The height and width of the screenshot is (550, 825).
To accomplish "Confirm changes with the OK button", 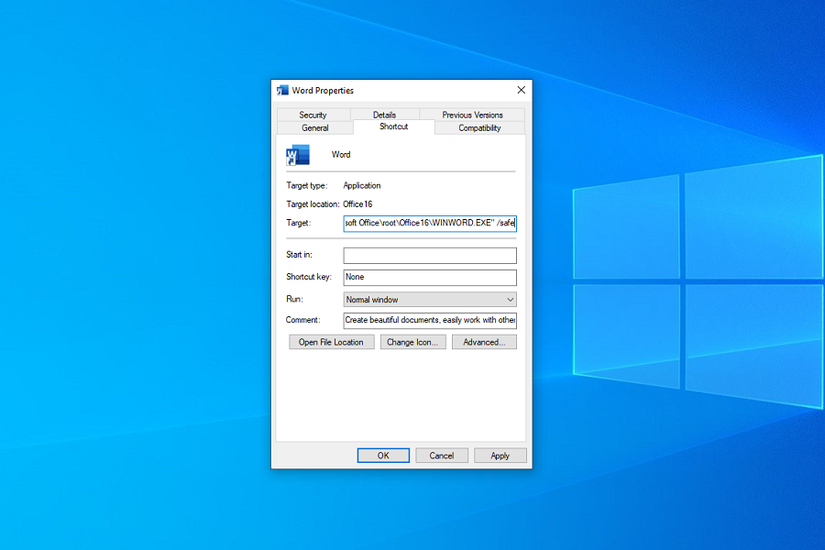I will 383,455.
